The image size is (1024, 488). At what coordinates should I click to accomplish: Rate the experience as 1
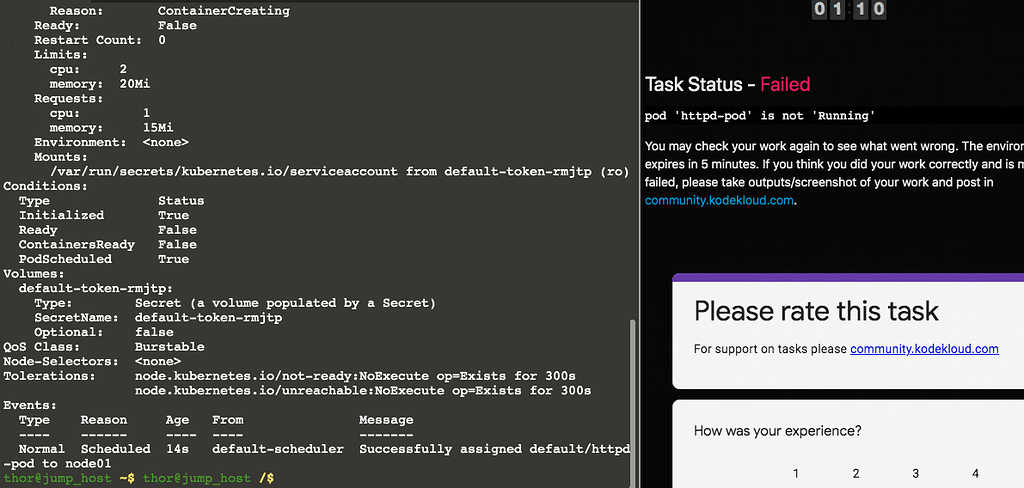pos(796,473)
